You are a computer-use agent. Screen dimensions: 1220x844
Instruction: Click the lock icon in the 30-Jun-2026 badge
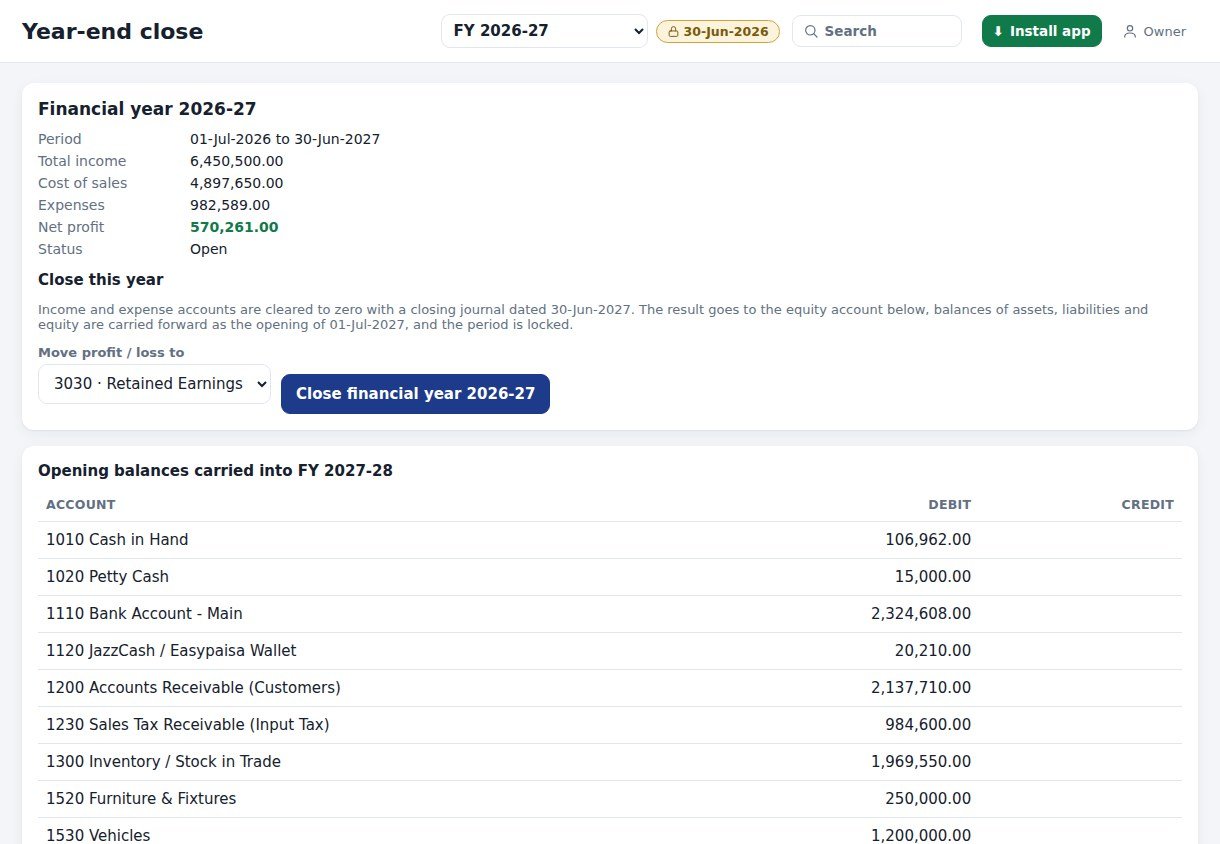673,32
